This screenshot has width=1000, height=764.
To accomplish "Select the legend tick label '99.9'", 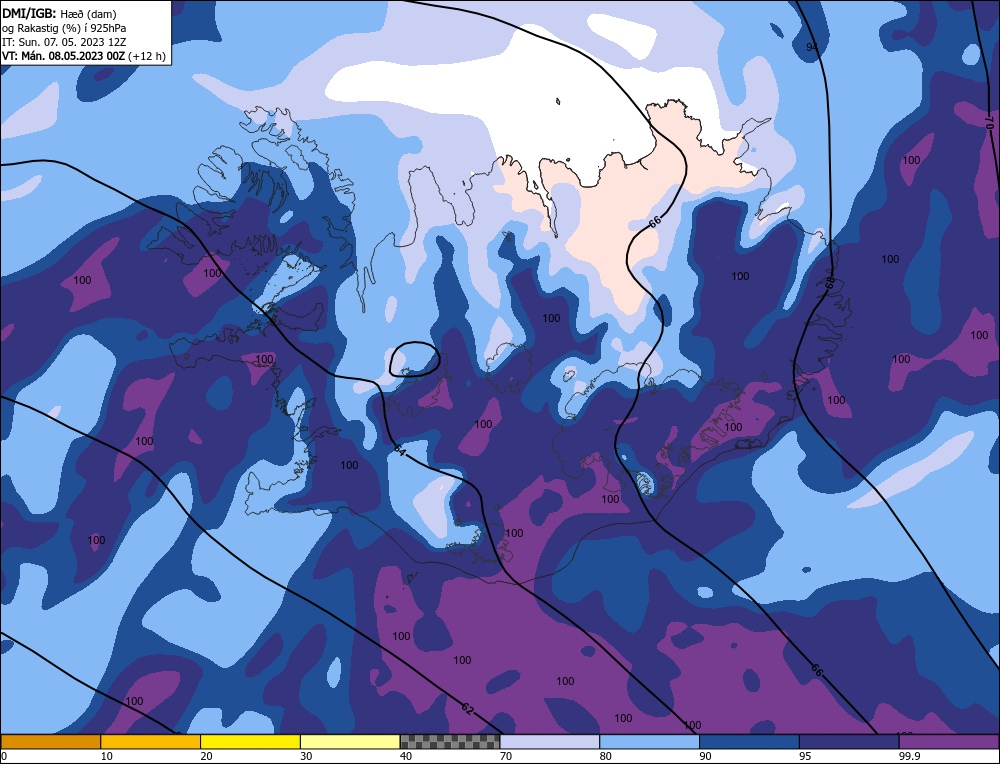I will coord(908,756).
